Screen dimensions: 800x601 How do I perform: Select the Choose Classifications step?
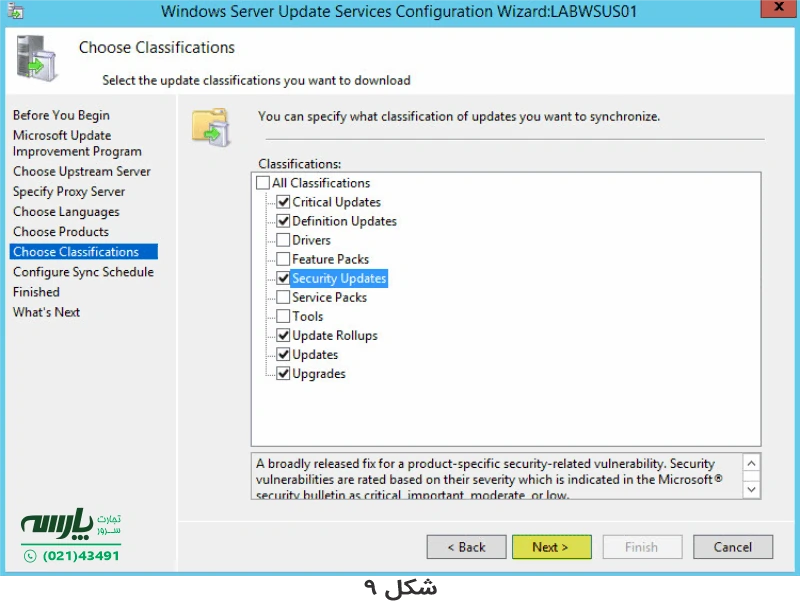point(84,252)
